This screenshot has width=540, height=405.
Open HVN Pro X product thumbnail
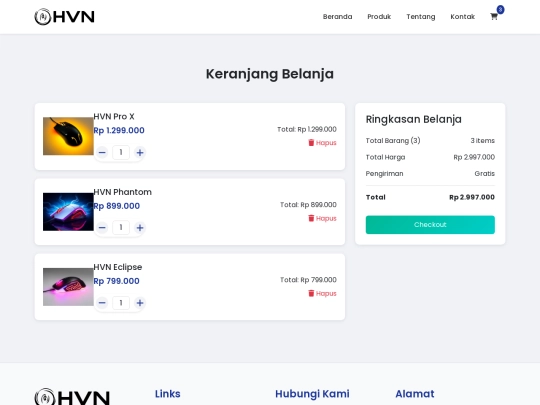(x=68, y=136)
